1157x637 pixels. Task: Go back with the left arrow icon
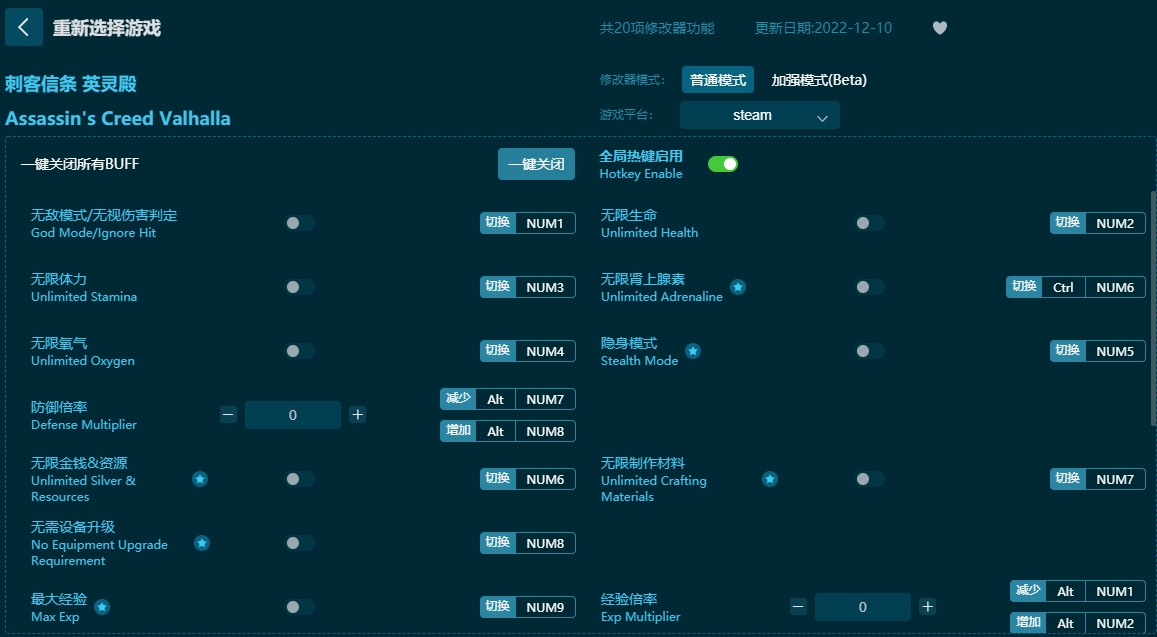(24, 27)
